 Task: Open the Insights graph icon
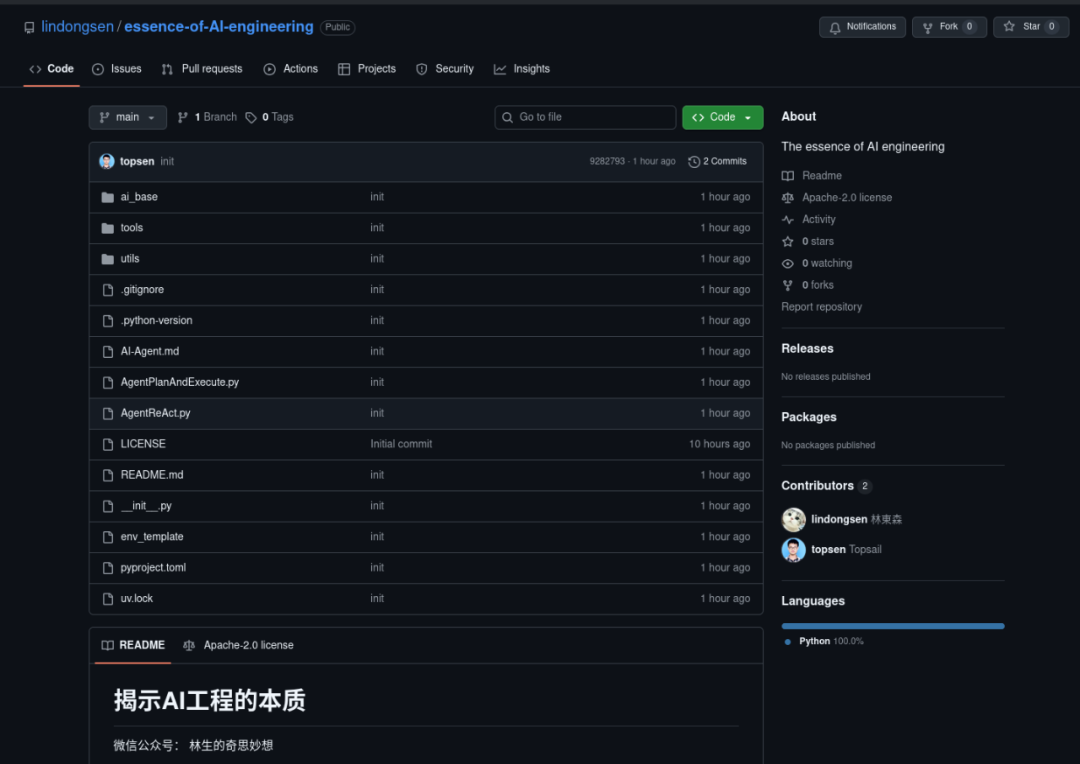[x=500, y=68]
